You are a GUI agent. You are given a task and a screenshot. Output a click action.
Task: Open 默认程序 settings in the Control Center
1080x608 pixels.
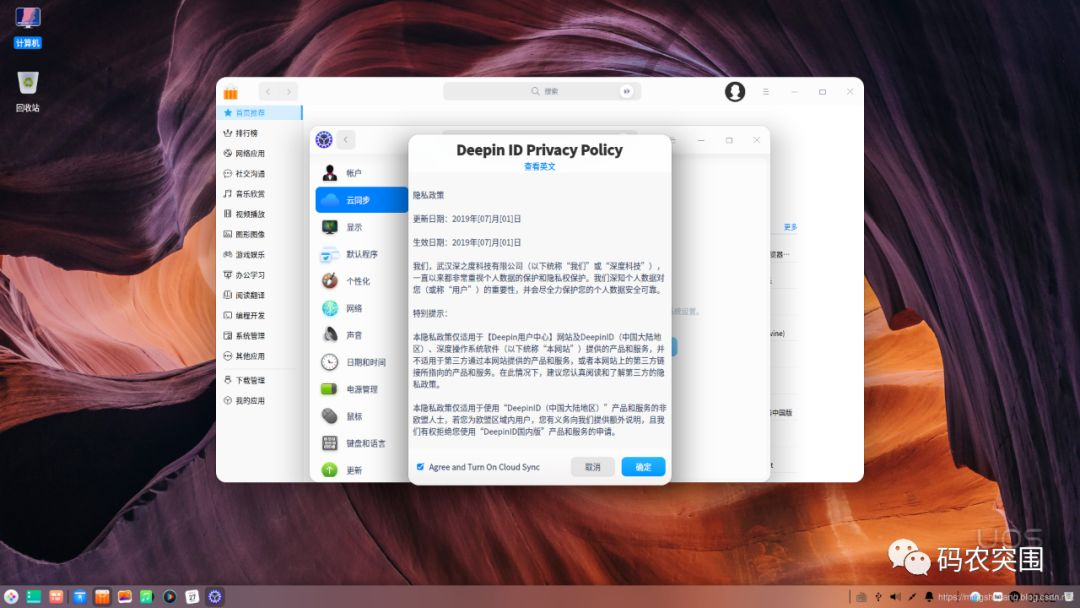coord(362,254)
